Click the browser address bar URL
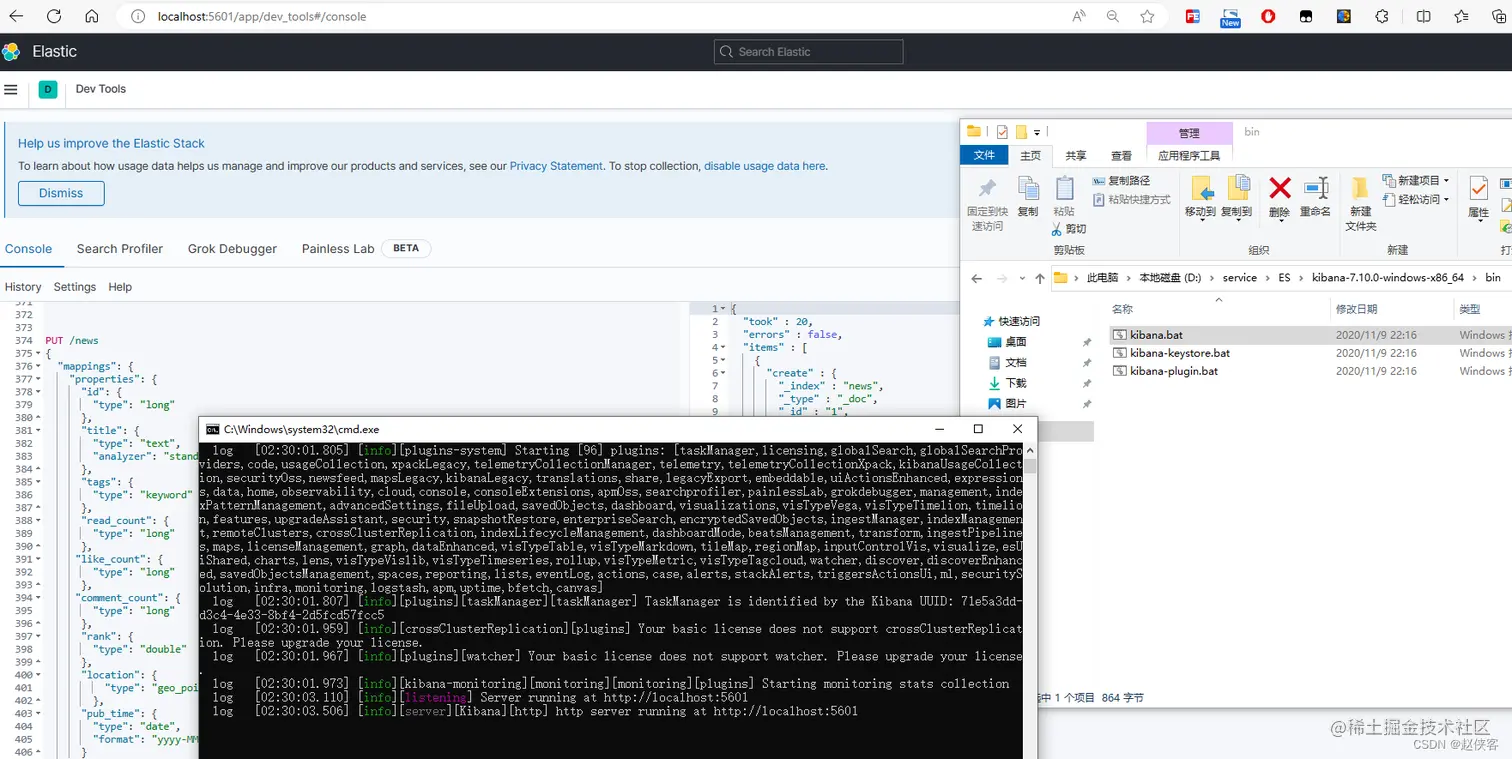The image size is (1512, 759). pos(261,17)
